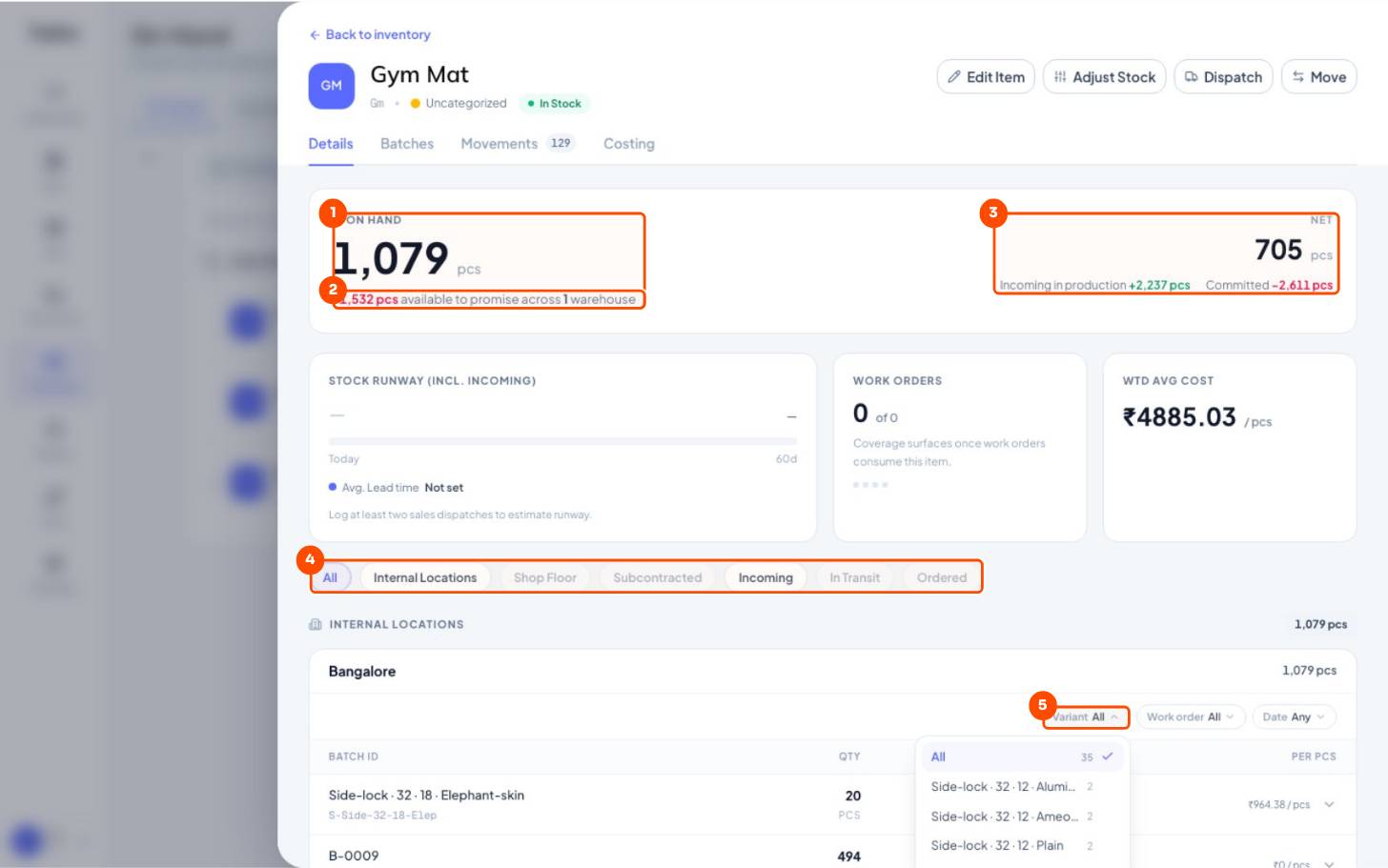Click the Back to inventory link
The image size is (1388, 868).
369,34
